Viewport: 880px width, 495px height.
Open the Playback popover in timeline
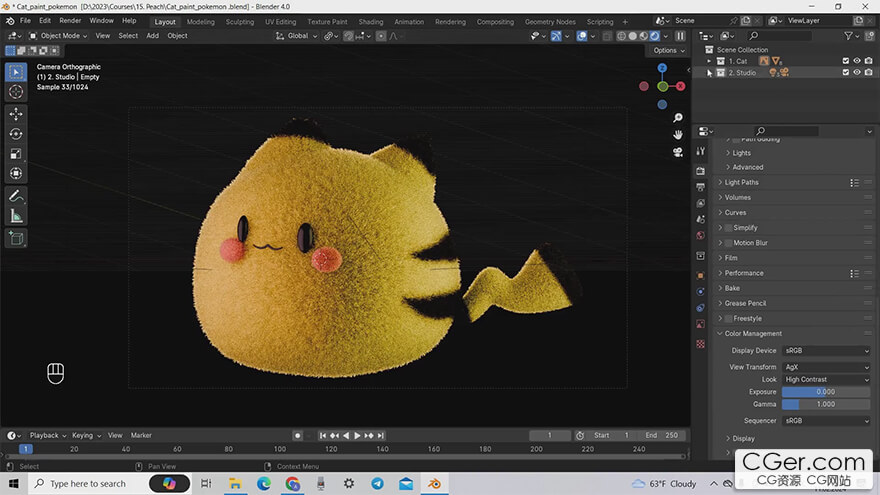point(48,436)
